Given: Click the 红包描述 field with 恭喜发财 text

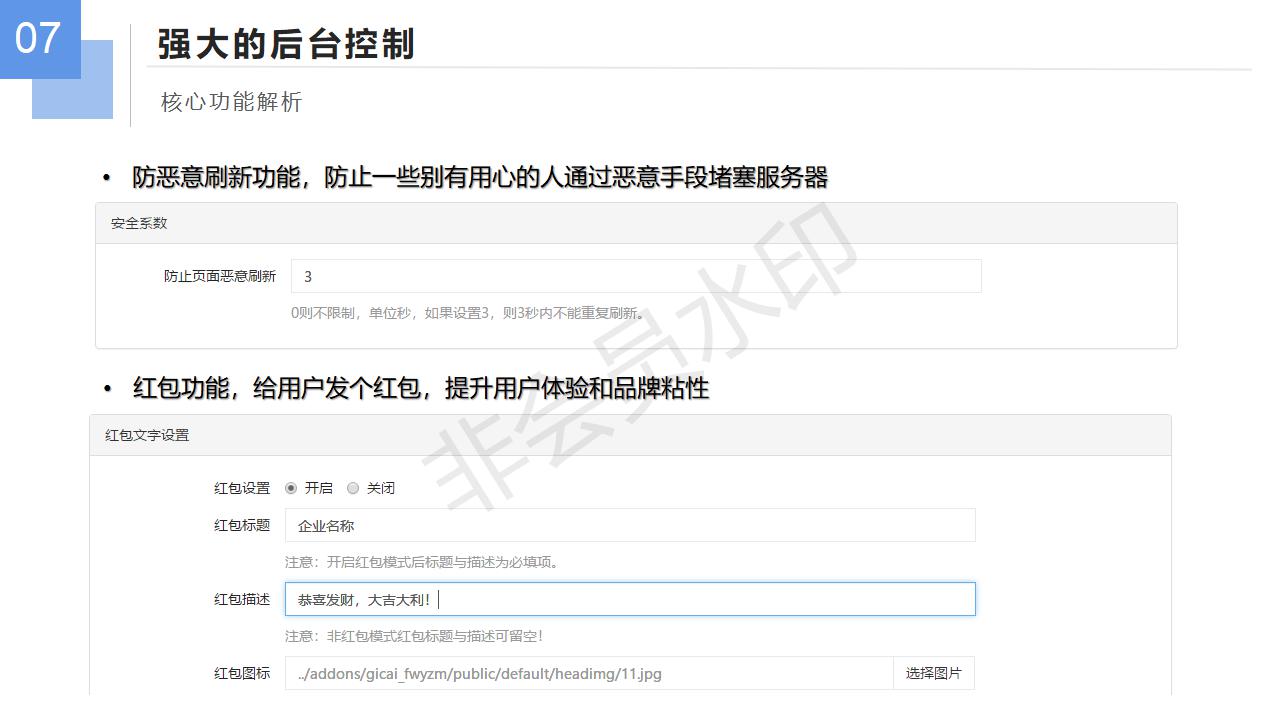Looking at the screenshot, I should (630, 599).
